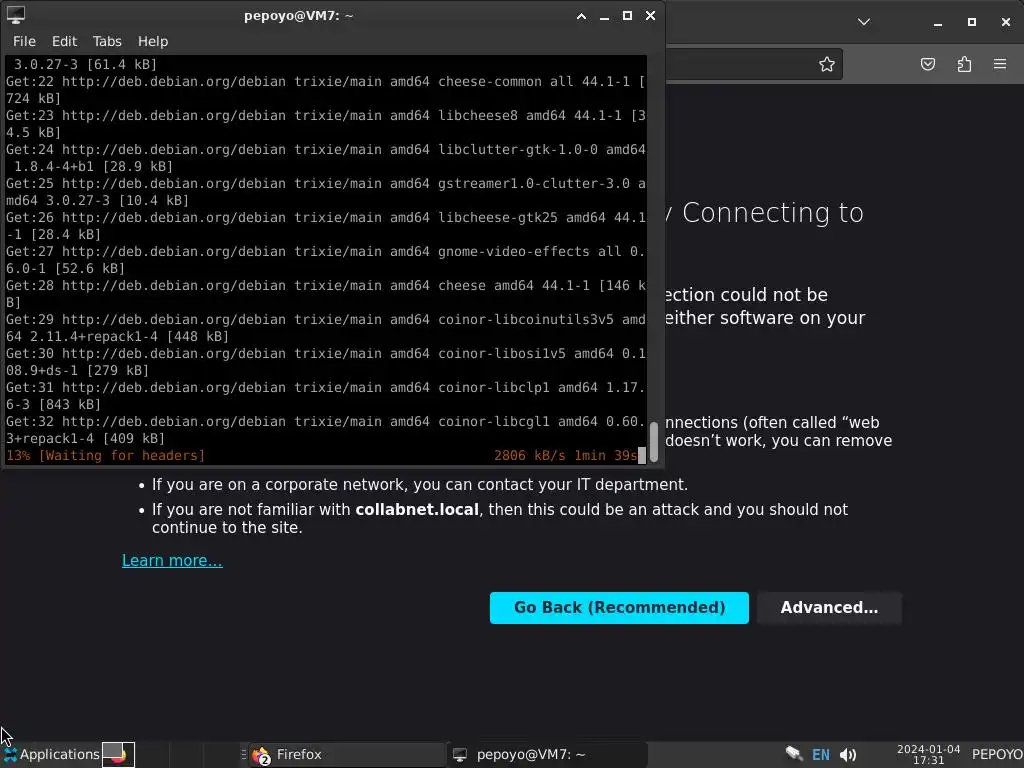Screen dimensions: 1024x768
Task: Close the pepoyo@VM7 terminal window
Action: pos(650,16)
